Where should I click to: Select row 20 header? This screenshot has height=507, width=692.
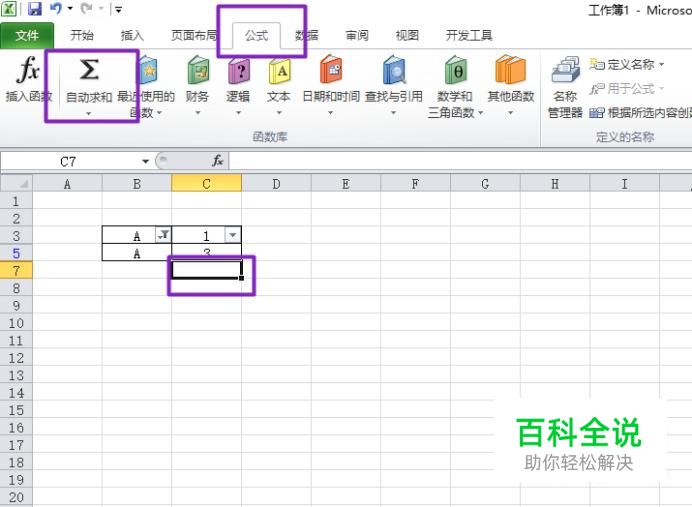point(16,497)
